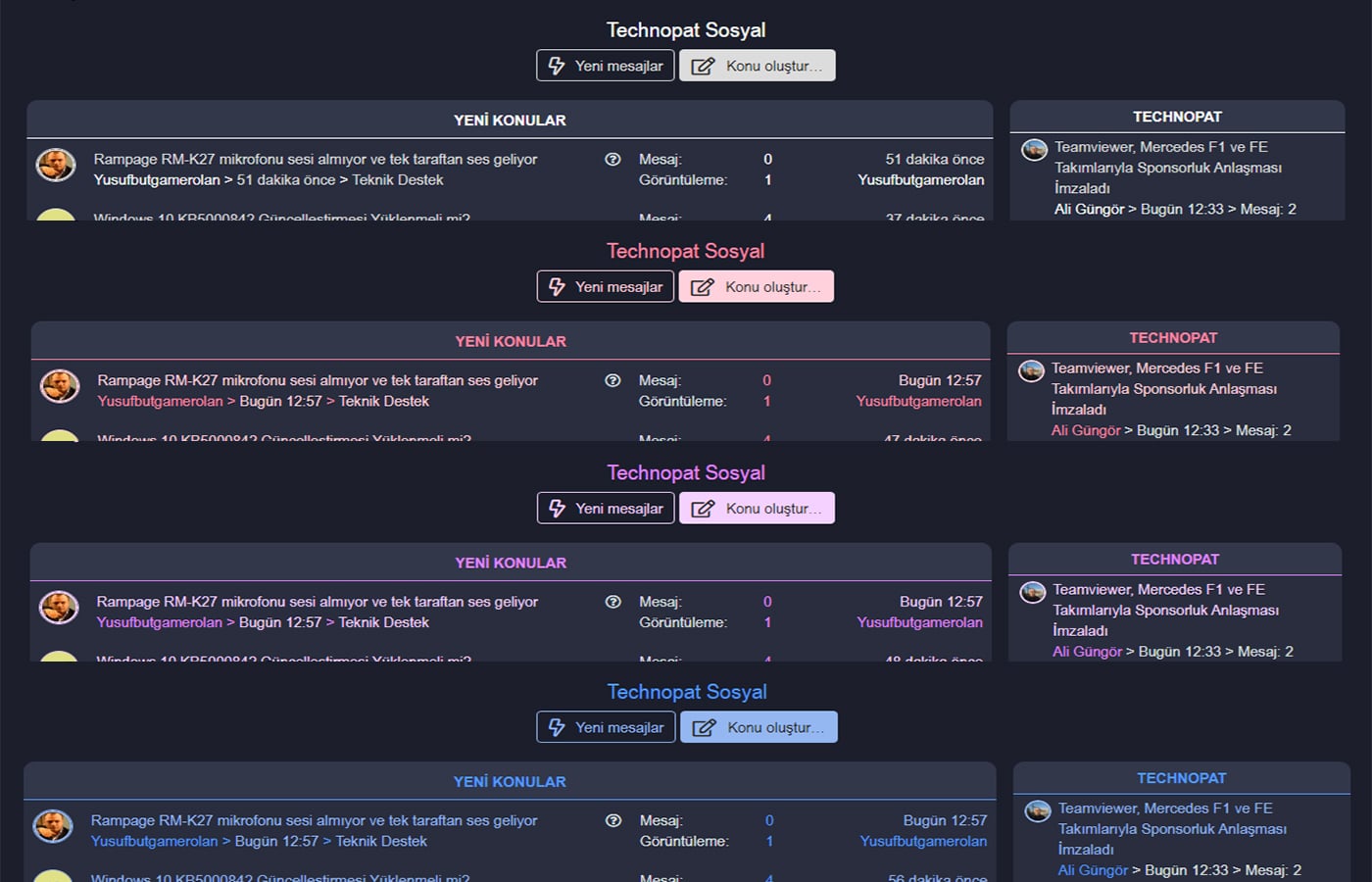Viewport: 1372px width, 882px height.
Task: Click the pink Ali Güngör author link
Action: coord(1086,430)
